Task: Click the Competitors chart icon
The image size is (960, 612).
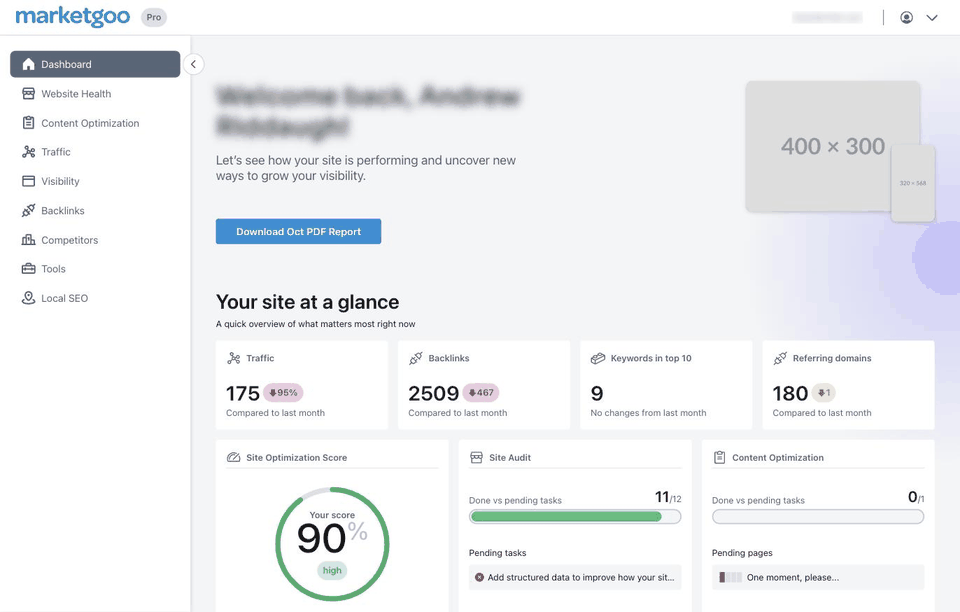Action: pos(28,240)
